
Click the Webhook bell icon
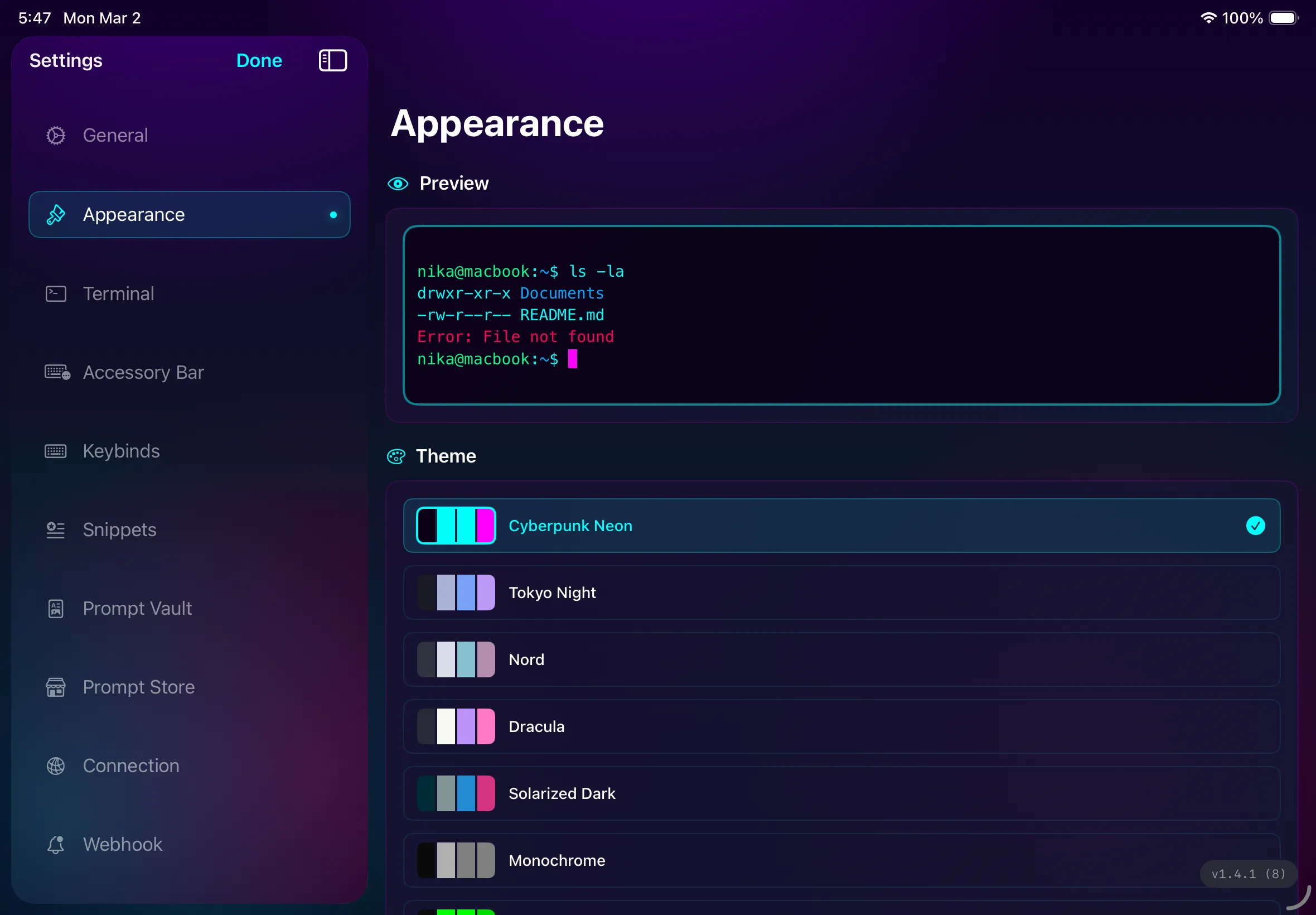tap(56, 845)
